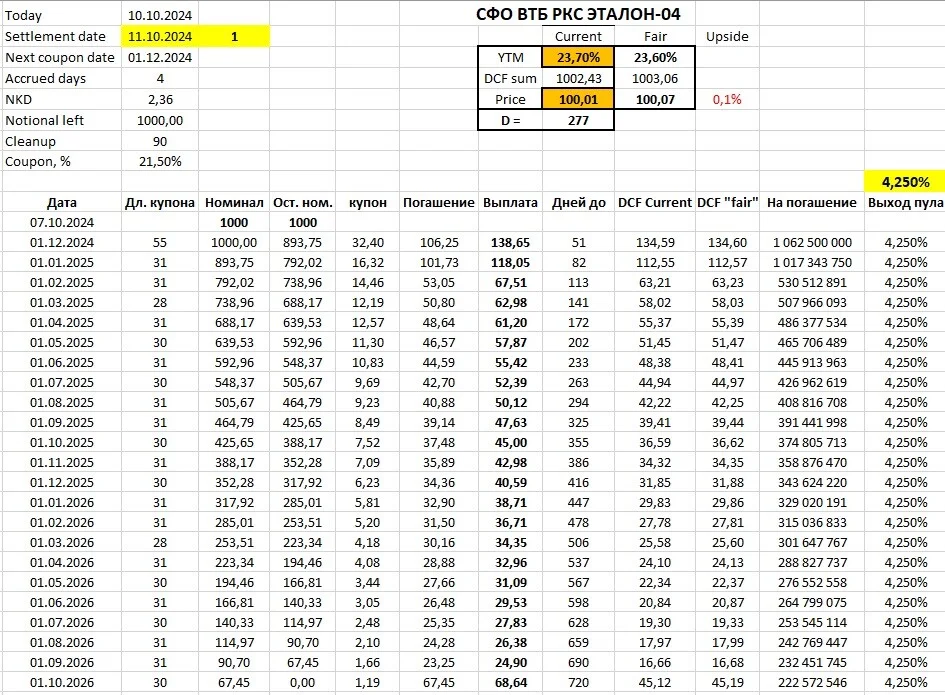
Task: Select the payout value 32,96
Action: click(x=510, y=562)
